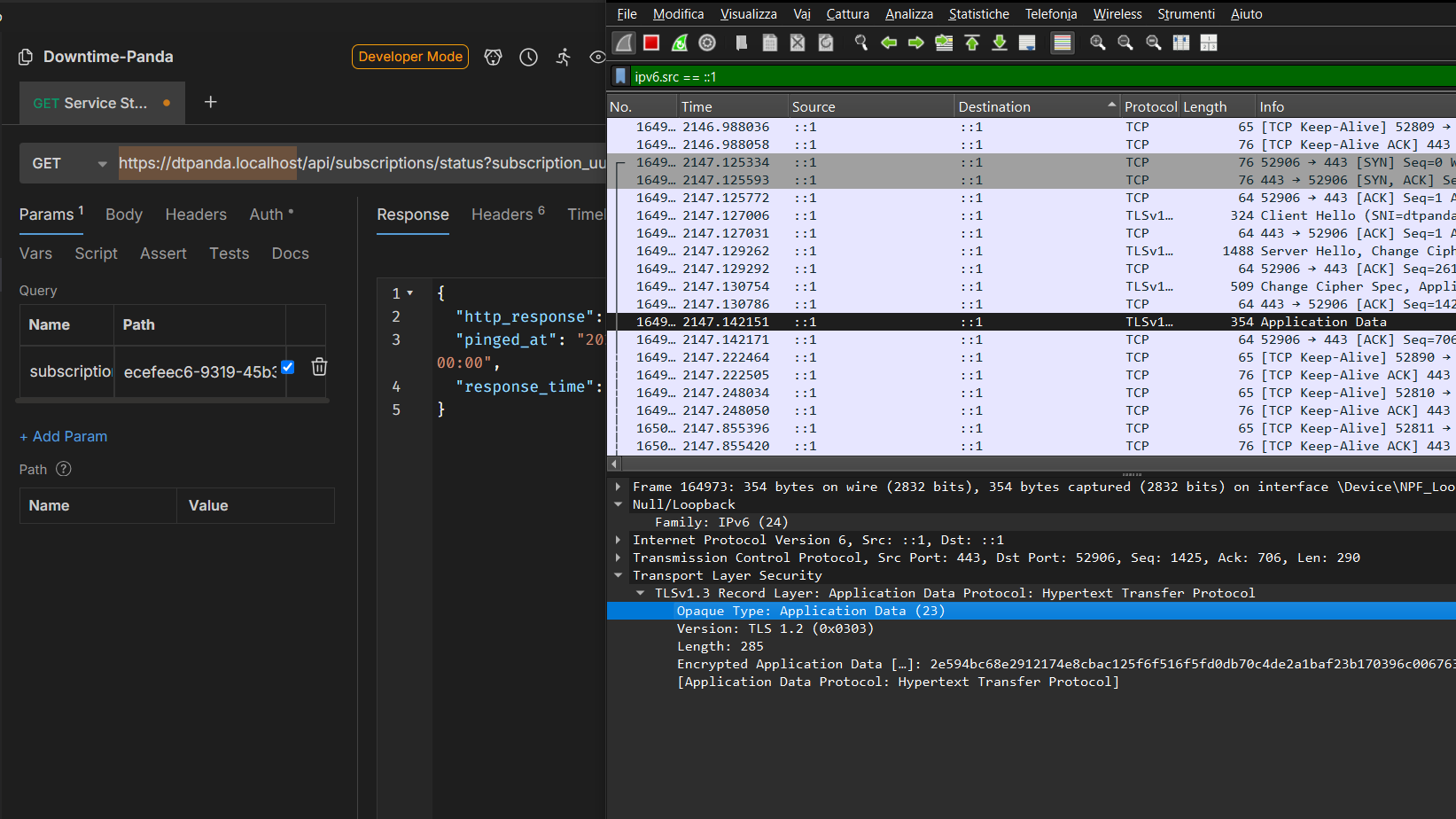Zoom out Wireshark main window text
The height and width of the screenshot is (819, 1456).
(x=1125, y=43)
